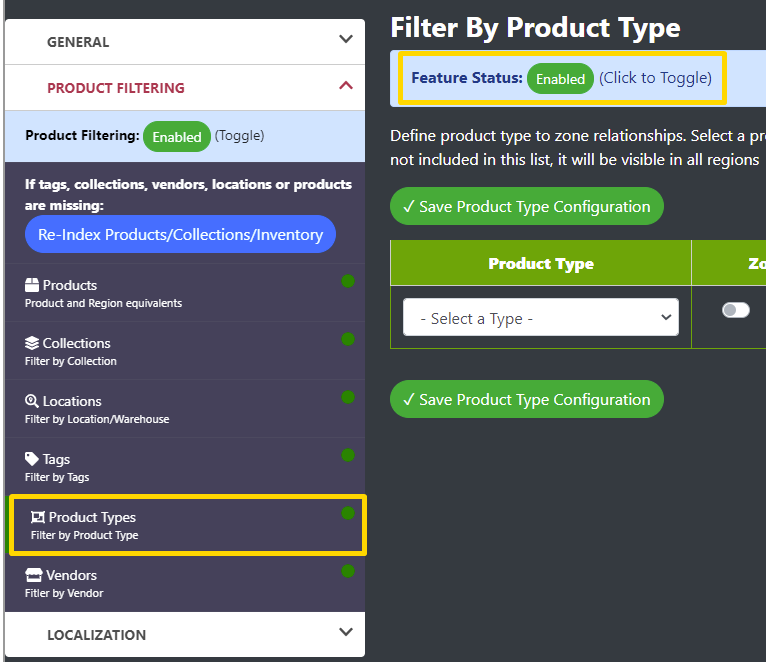Open Products filtering page
Image resolution: width=766 pixels, height=662 pixels.
click(185, 293)
